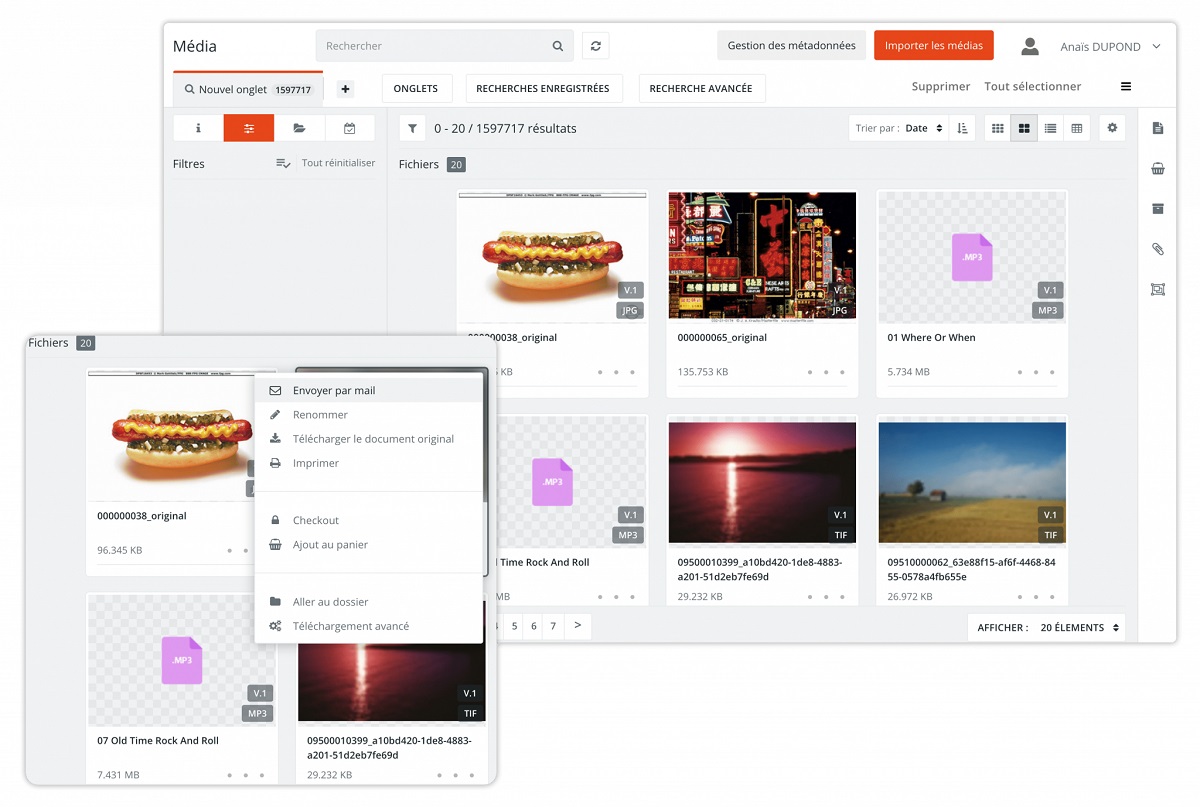This screenshot has width=1200, height=807.
Task: Select Envoyer par mail in context menu
Action: tap(334, 391)
